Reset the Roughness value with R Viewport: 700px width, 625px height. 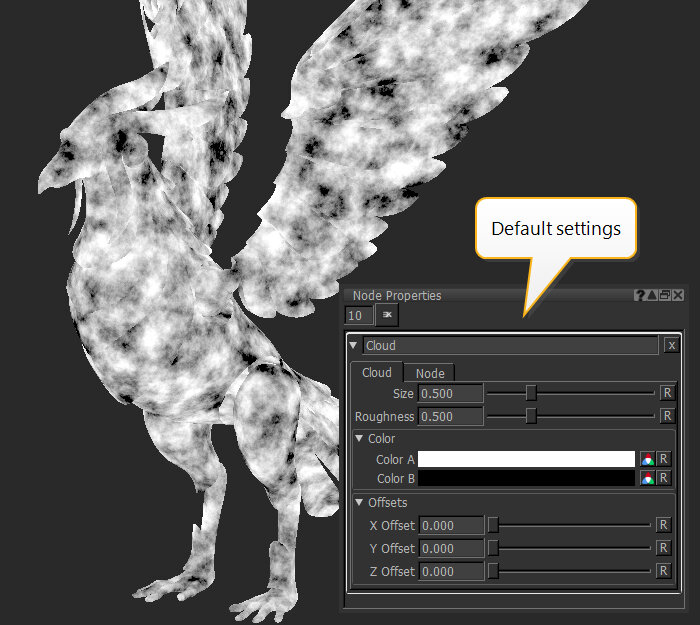tap(666, 416)
